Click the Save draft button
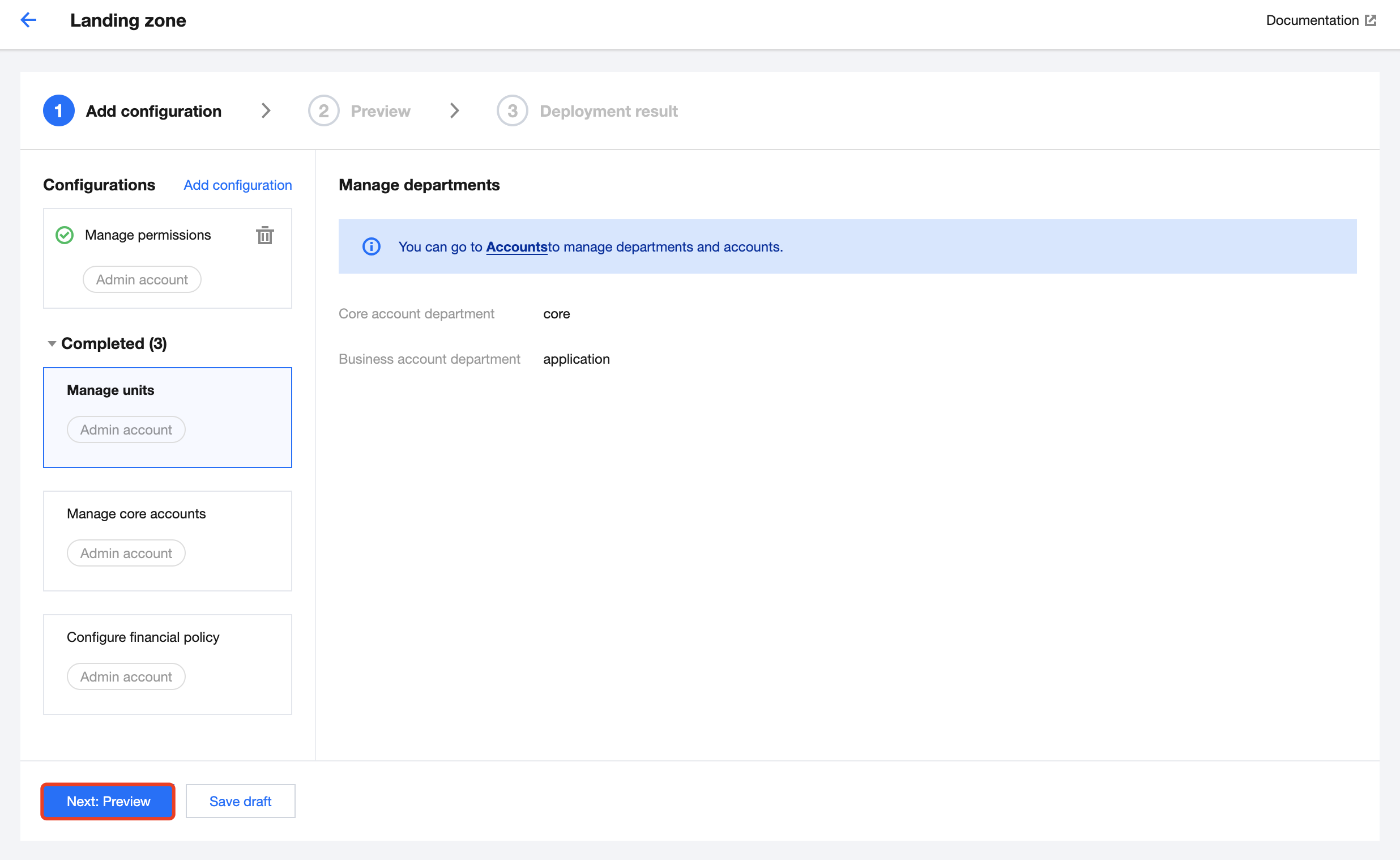Image resolution: width=1400 pixels, height=860 pixels. click(240, 801)
